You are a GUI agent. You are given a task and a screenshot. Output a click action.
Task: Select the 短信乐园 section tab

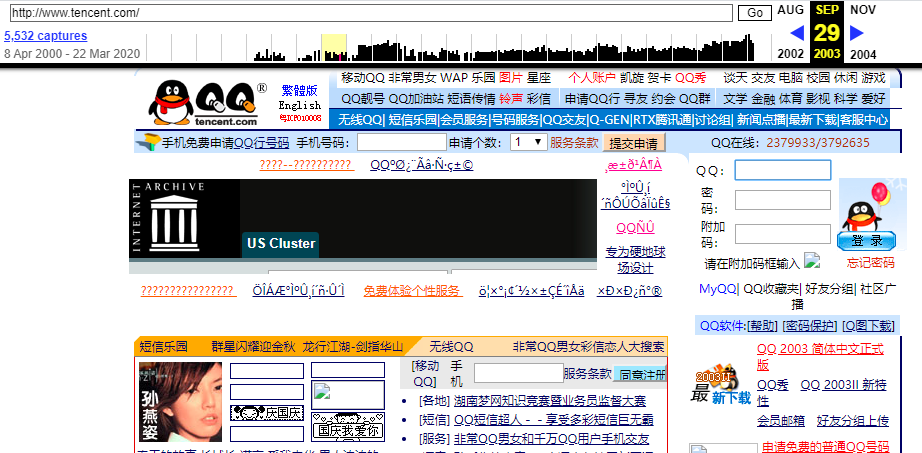[x=163, y=347]
